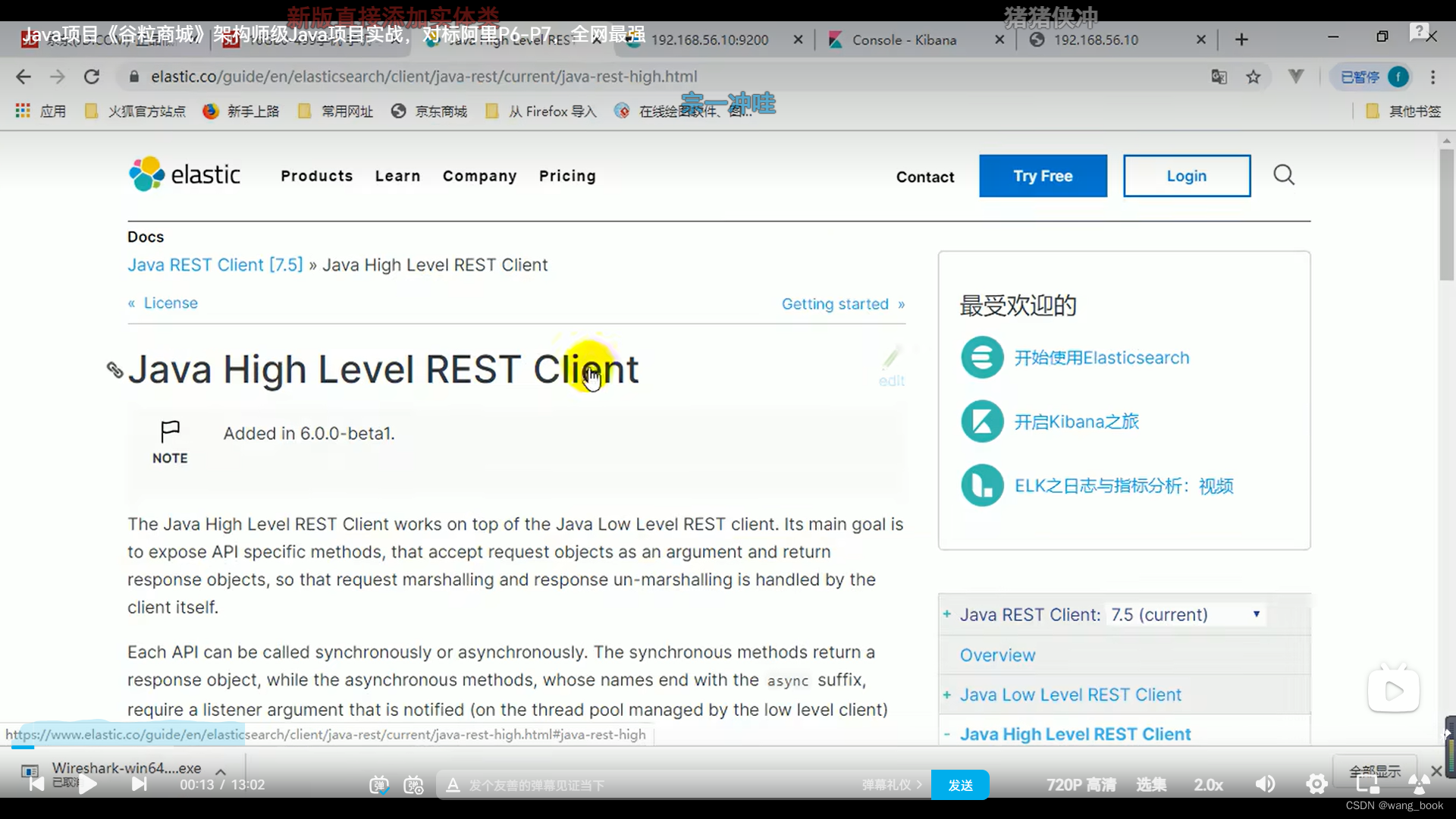The image size is (1456, 819).
Task: Click the Kibana round icon in sidebar
Action: click(x=982, y=421)
